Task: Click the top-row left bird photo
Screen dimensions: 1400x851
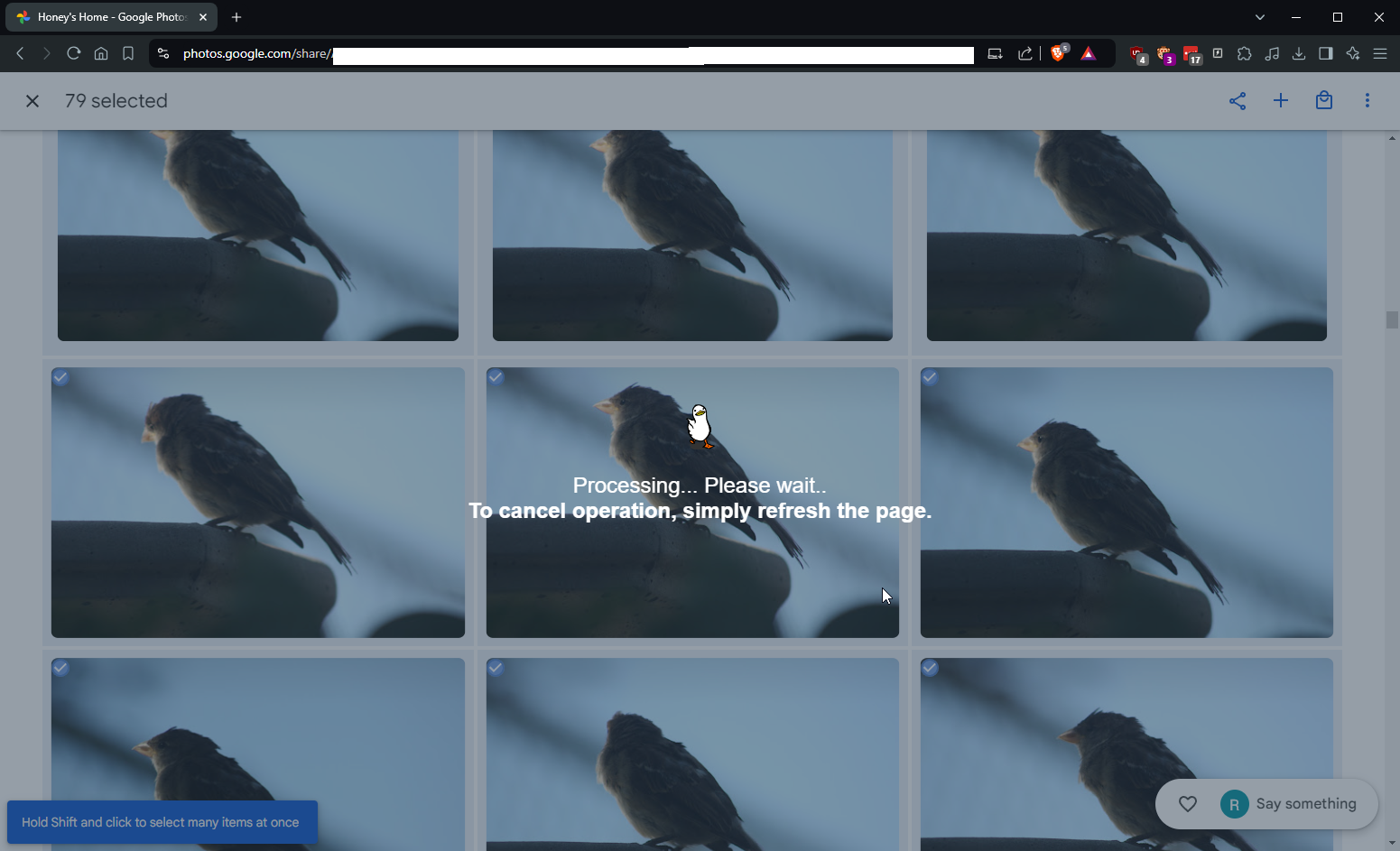Action: tap(258, 236)
